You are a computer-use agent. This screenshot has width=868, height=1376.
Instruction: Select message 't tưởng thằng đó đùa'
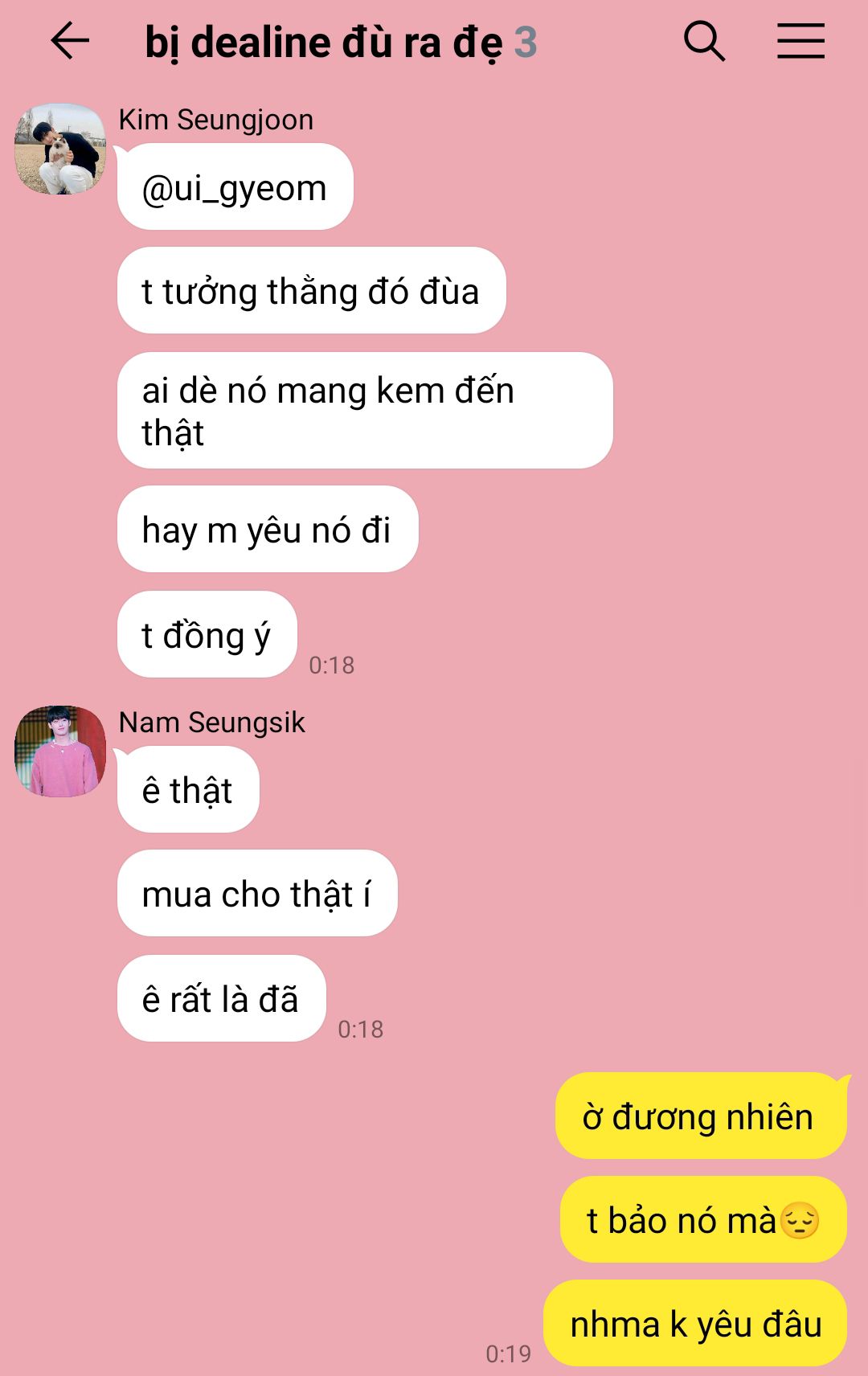(312, 290)
